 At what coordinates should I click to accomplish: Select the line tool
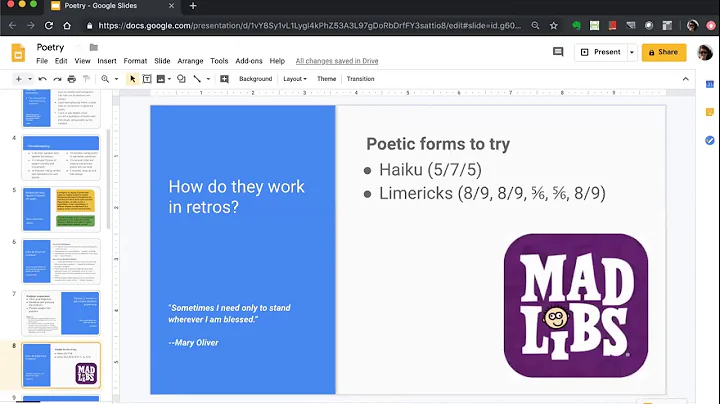click(197, 79)
